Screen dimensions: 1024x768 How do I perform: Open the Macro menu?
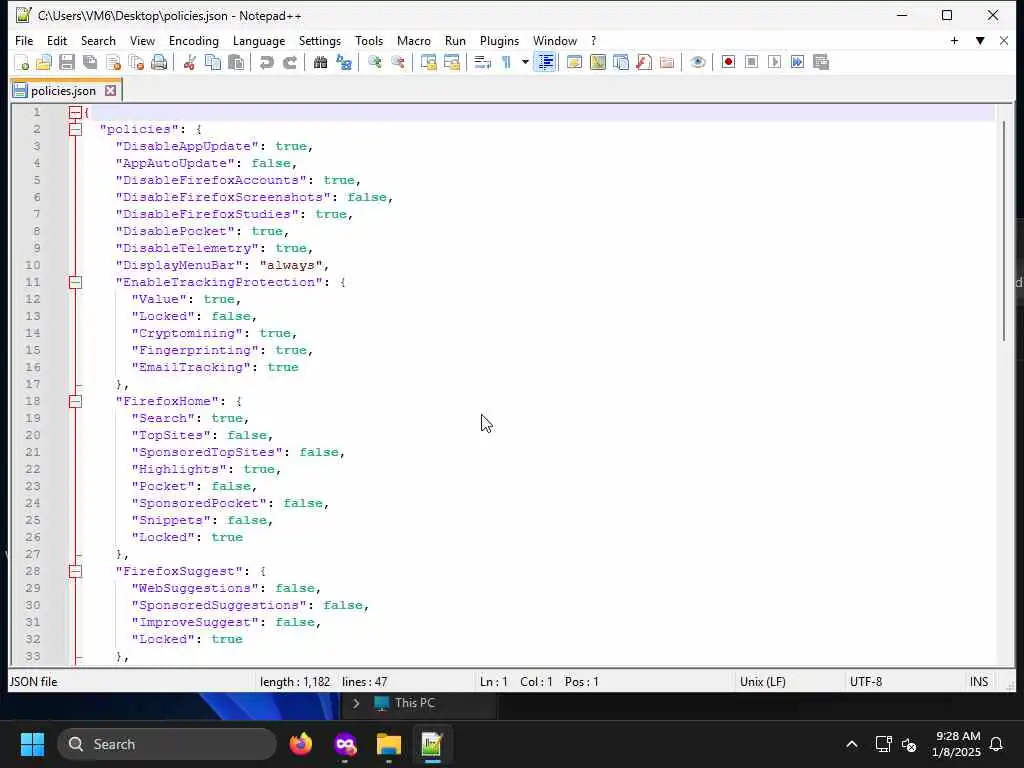click(414, 40)
